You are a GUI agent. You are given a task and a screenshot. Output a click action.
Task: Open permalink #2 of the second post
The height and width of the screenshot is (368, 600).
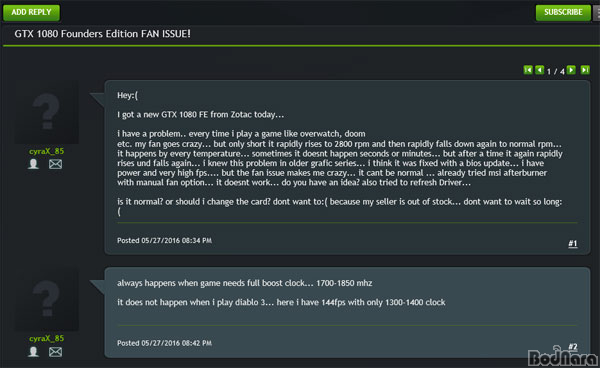coord(572,347)
